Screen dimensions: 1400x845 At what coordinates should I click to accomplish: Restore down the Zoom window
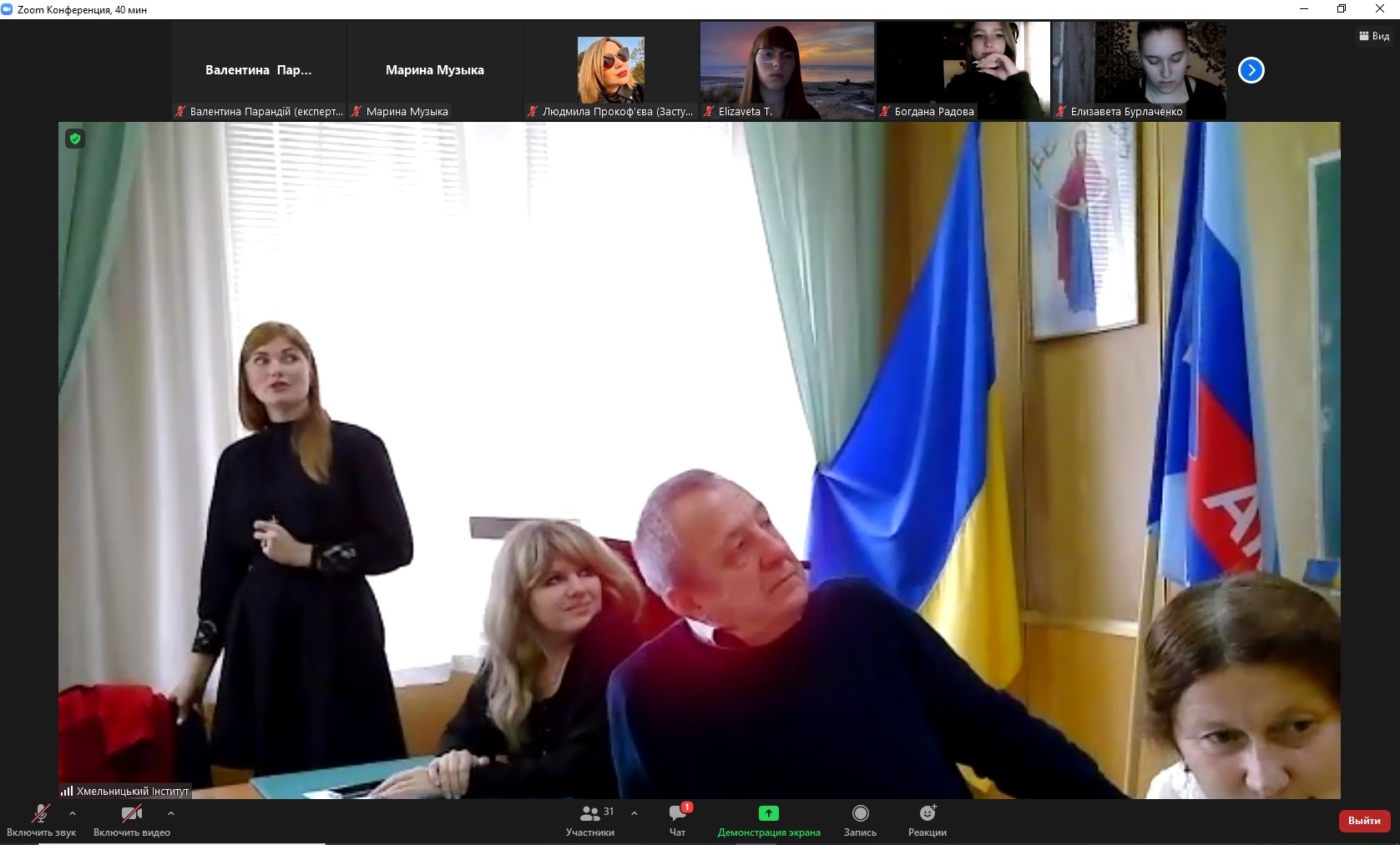coord(1342,9)
